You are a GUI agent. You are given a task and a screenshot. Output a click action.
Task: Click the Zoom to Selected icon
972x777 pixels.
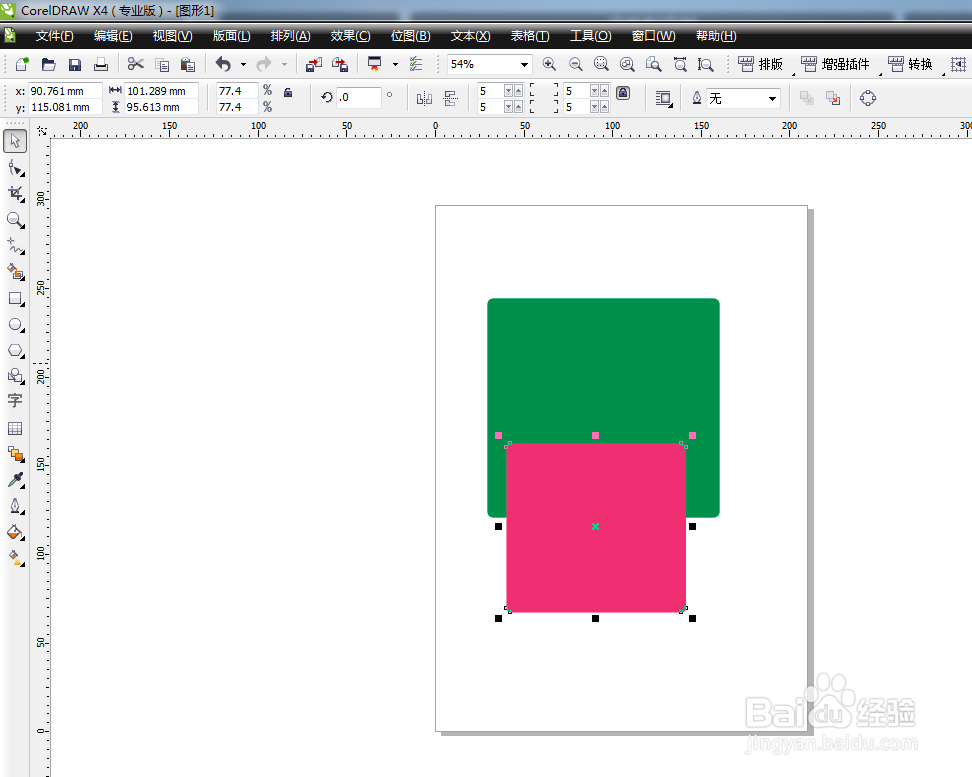tap(601, 64)
